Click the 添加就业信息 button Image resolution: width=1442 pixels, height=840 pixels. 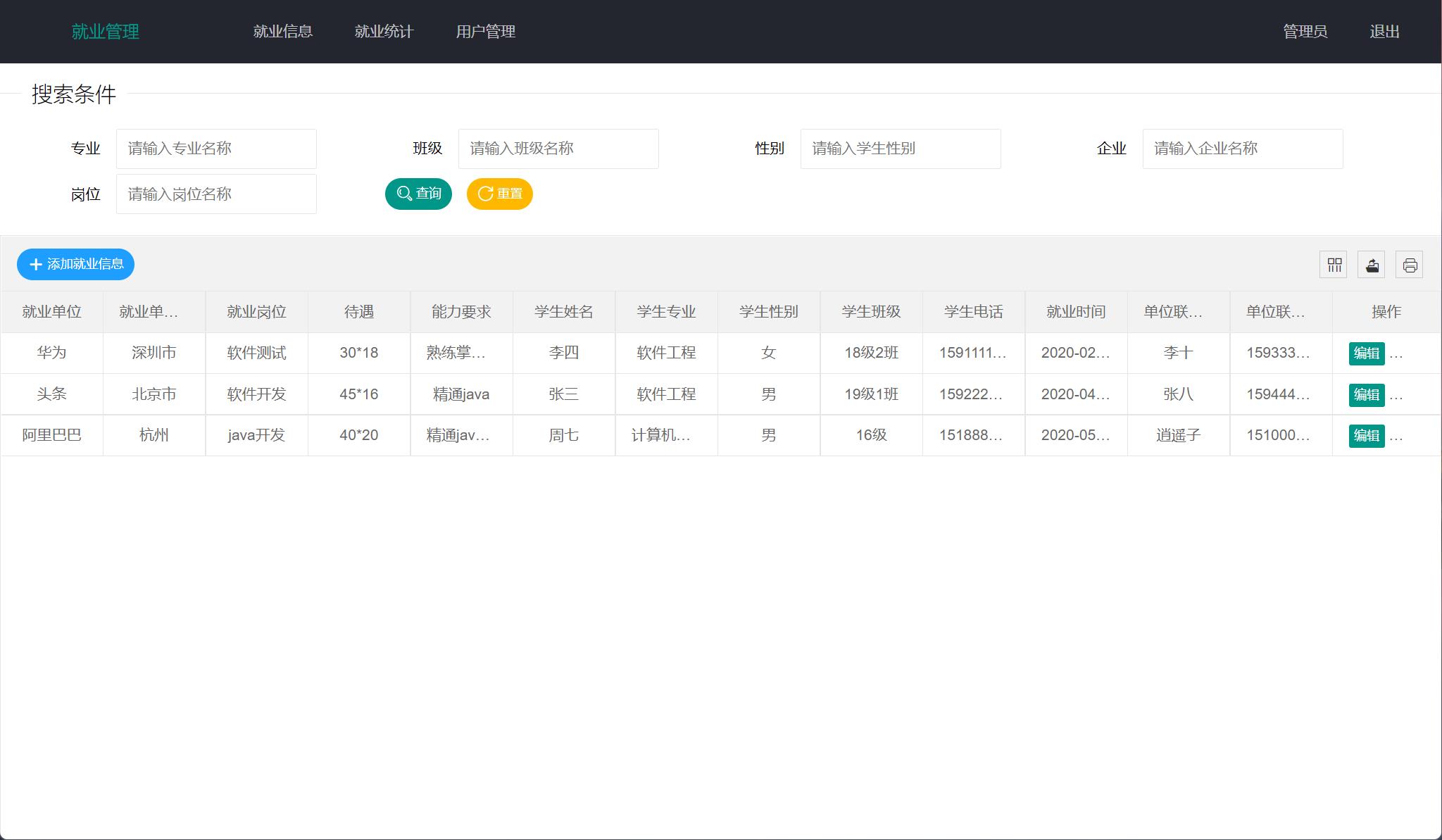click(x=75, y=264)
